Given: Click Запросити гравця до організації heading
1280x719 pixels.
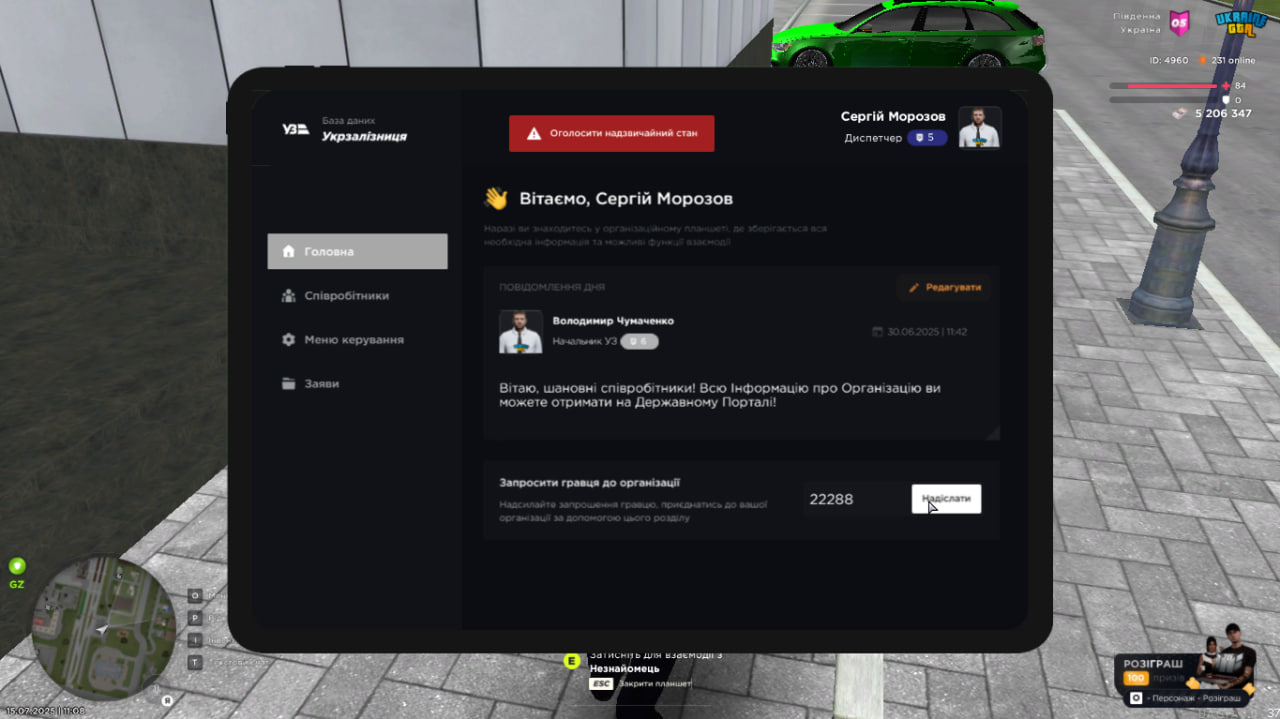Looking at the screenshot, I should click(590, 482).
